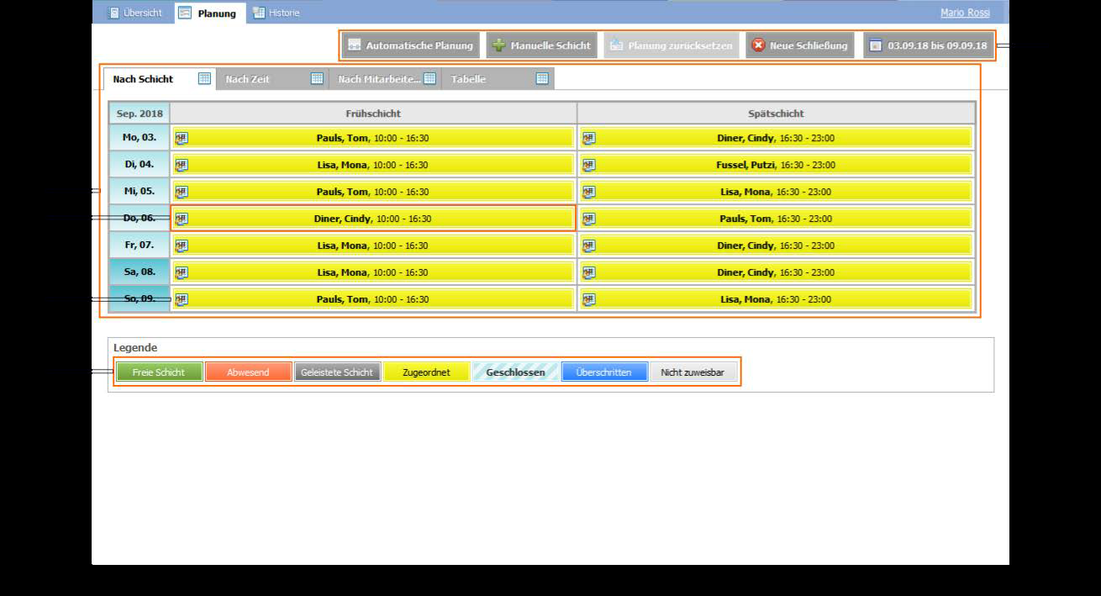Image resolution: width=1101 pixels, height=596 pixels.
Task: Click shift icon for Sunday Frühschicht Pauls, Tom
Action: pos(181,300)
